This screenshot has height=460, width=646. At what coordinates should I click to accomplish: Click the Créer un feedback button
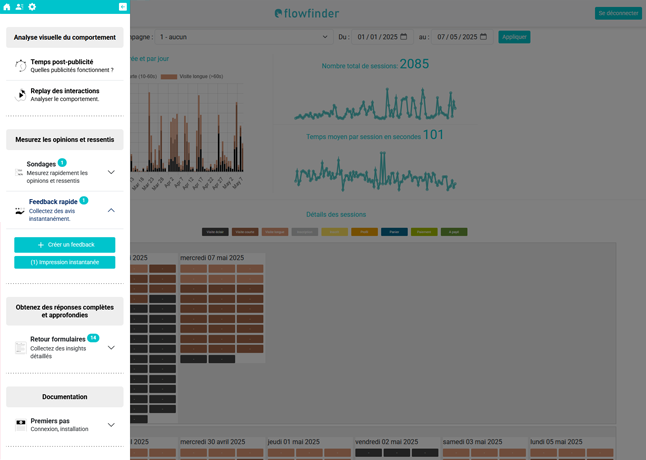click(x=65, y=245)
